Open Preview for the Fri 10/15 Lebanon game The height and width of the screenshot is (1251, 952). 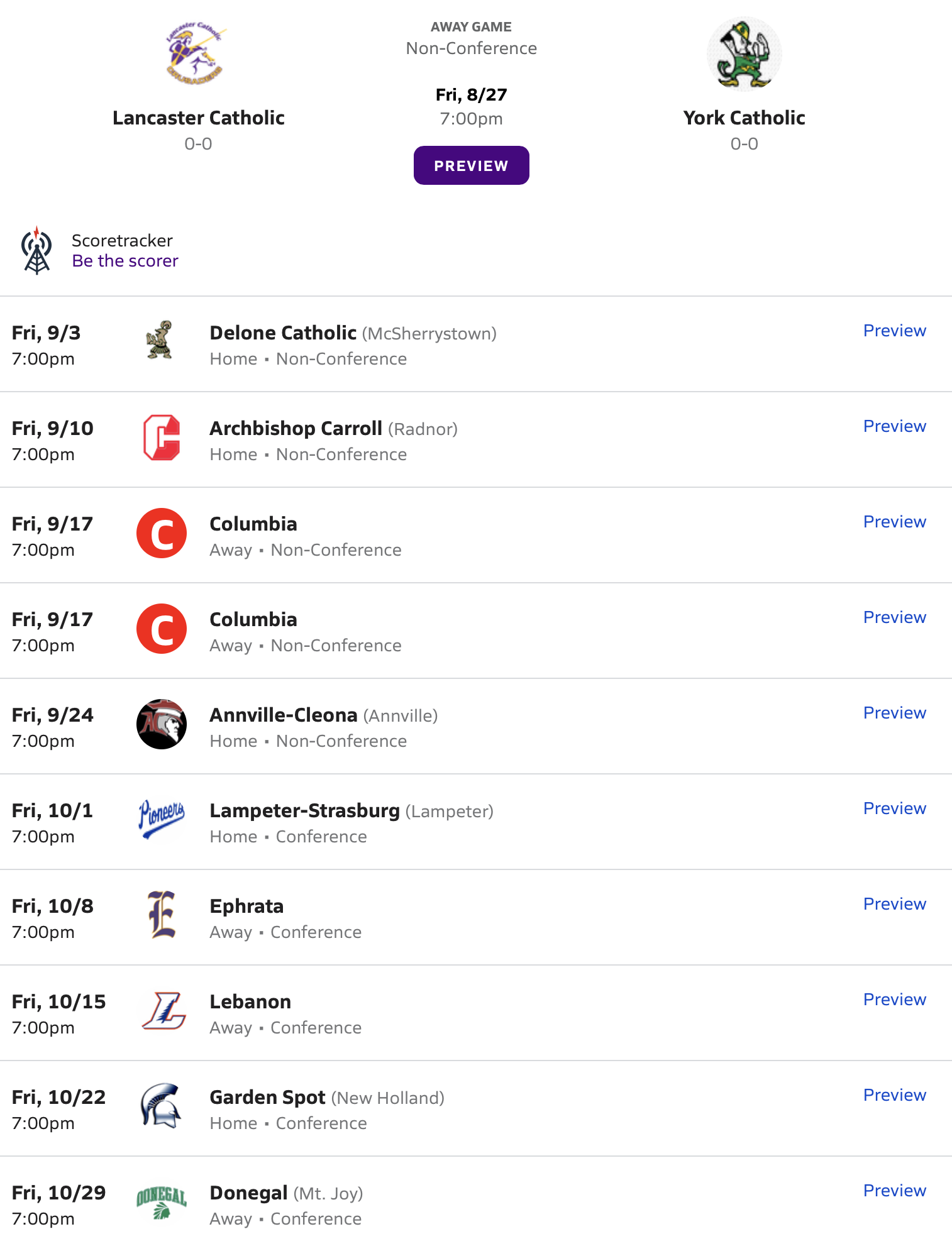[x=894, y=1000]
